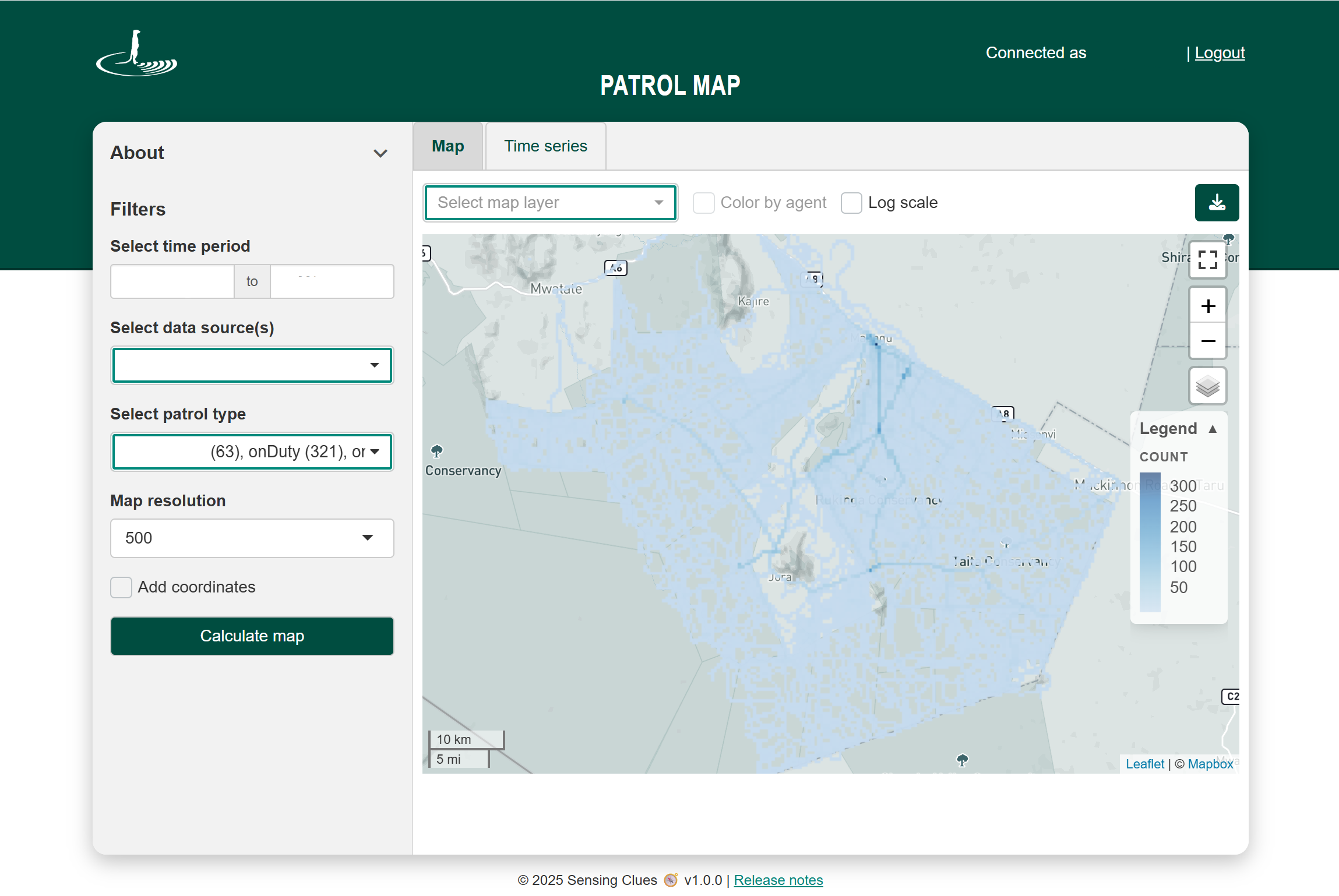Open the Release notes link

click(778, 880)
